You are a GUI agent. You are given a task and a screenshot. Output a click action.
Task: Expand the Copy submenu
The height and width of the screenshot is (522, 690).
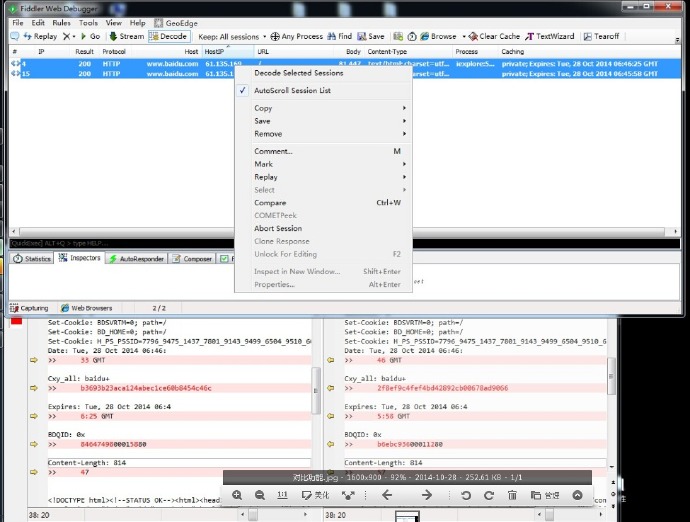tap(323, 108)
